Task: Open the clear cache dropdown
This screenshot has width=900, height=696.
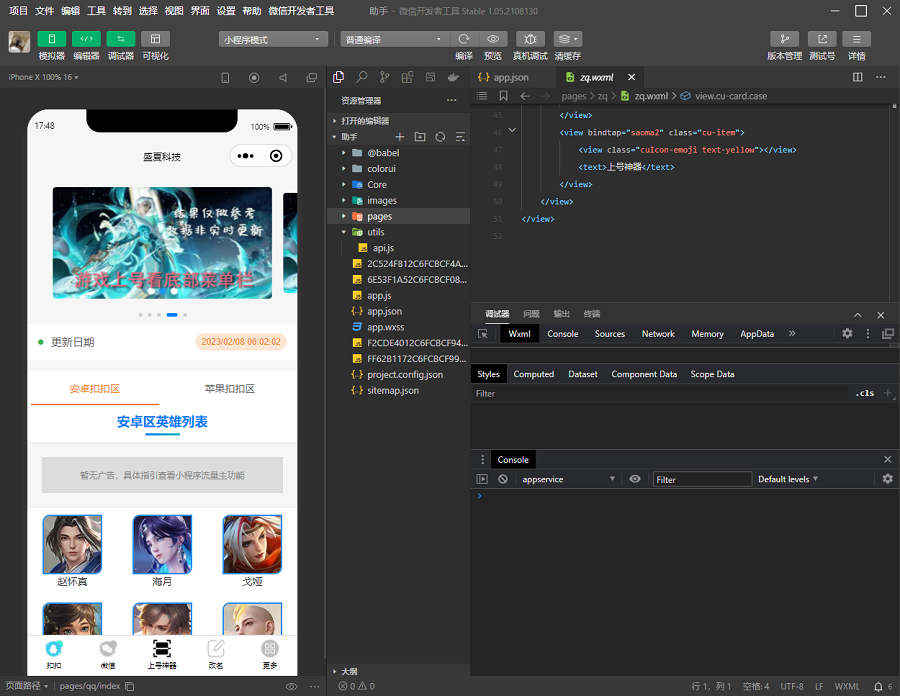Action: click(x=568, y=39)
